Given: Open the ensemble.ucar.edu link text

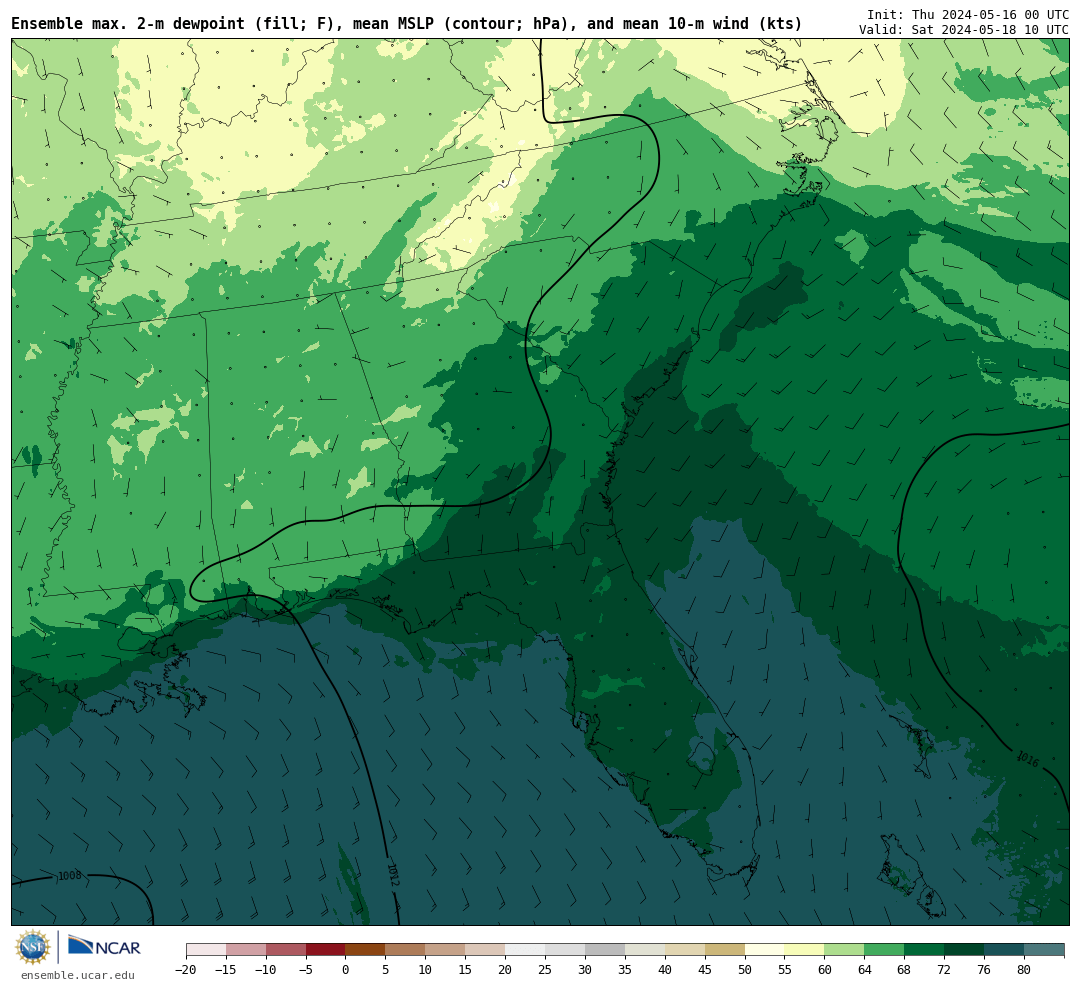Looking at the screenshot, I should (78, 975).
